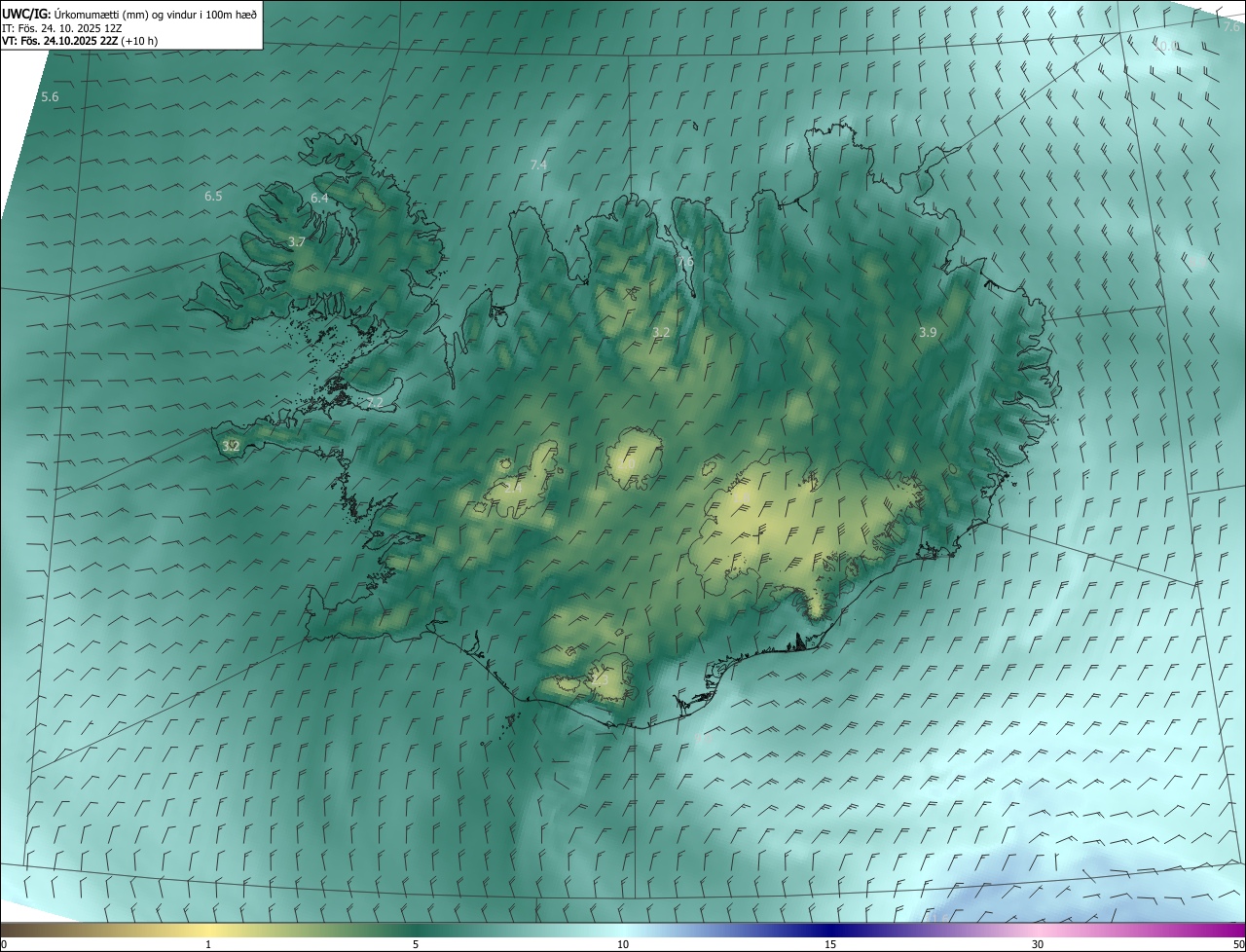The width and height of the screenshot is (1246, 952).
Task: Click the 50 tick on the color scale
Action: 1238,944
